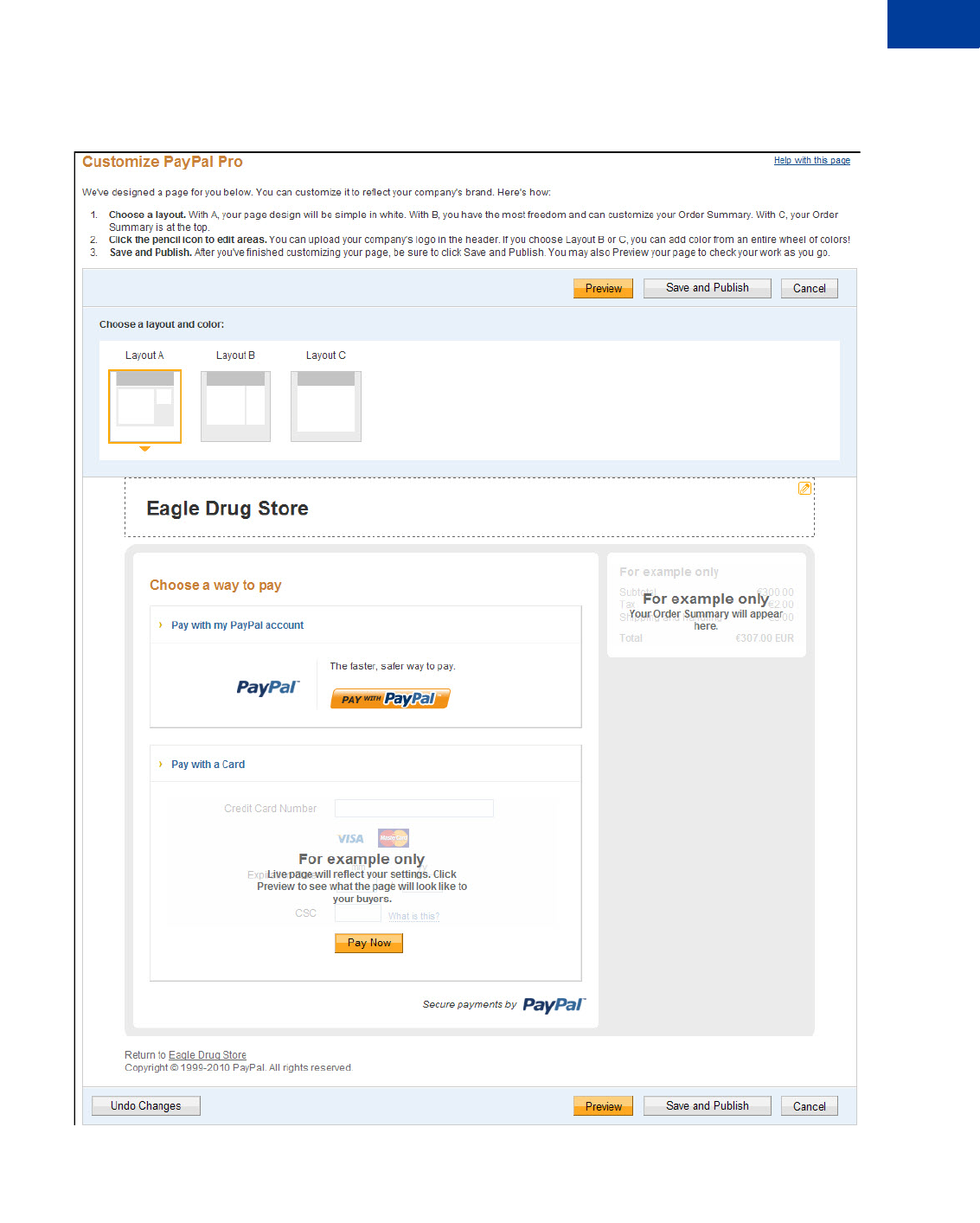Click the bottom Preview button
This screenshot has width=980, height=1223.
point(603,1106)
